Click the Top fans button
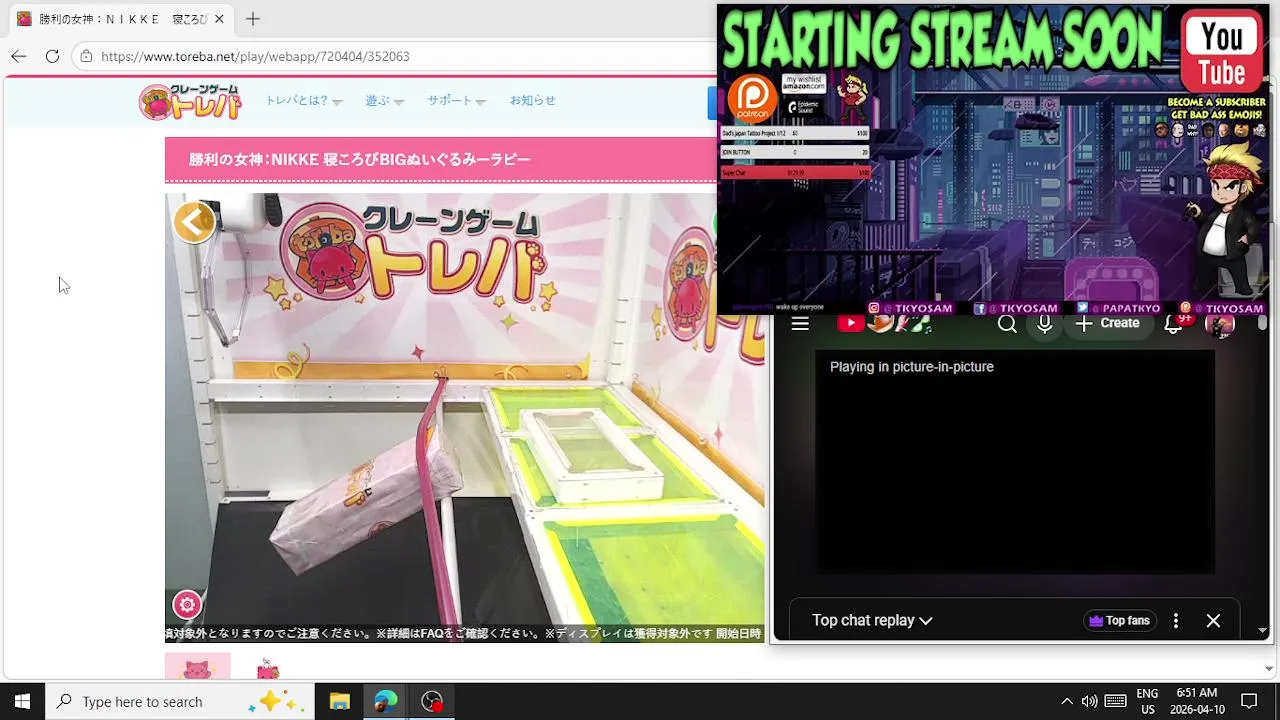The width and height of the screenshot is (1280, 720). tap(1119, 621)
